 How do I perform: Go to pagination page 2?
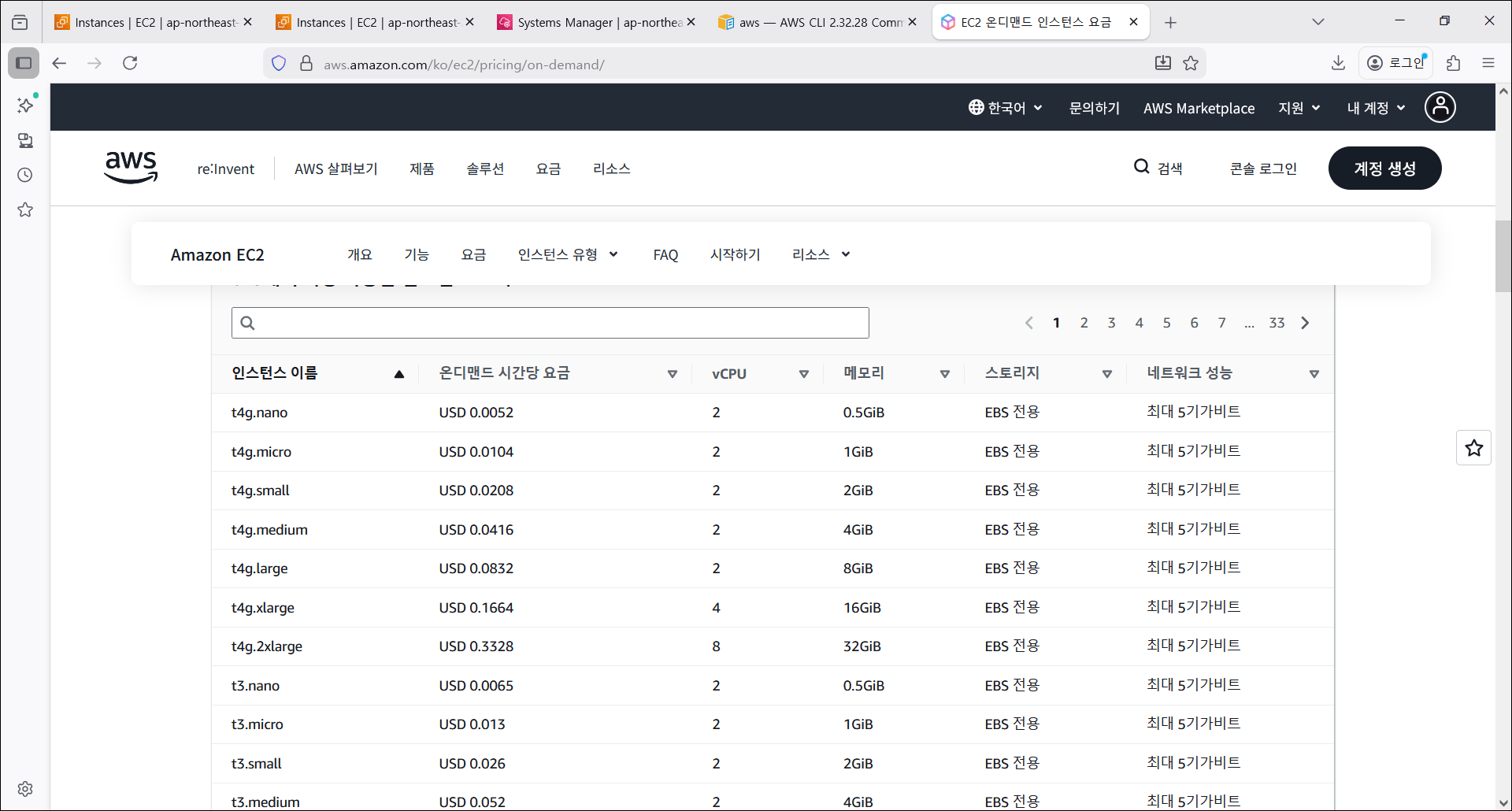[1084, 323]
